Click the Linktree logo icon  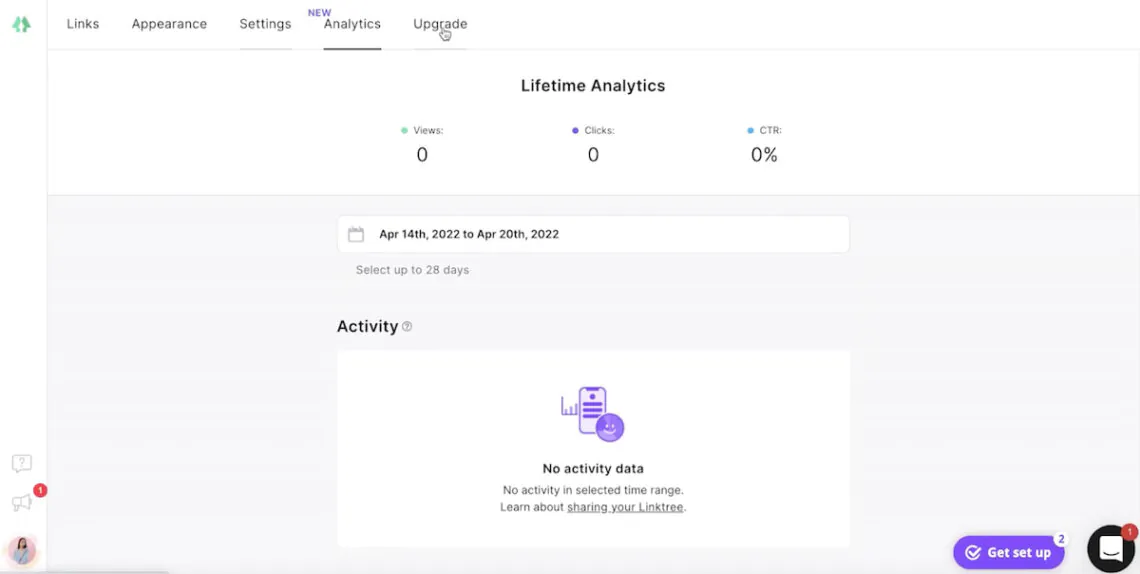[x=22, y=24]
